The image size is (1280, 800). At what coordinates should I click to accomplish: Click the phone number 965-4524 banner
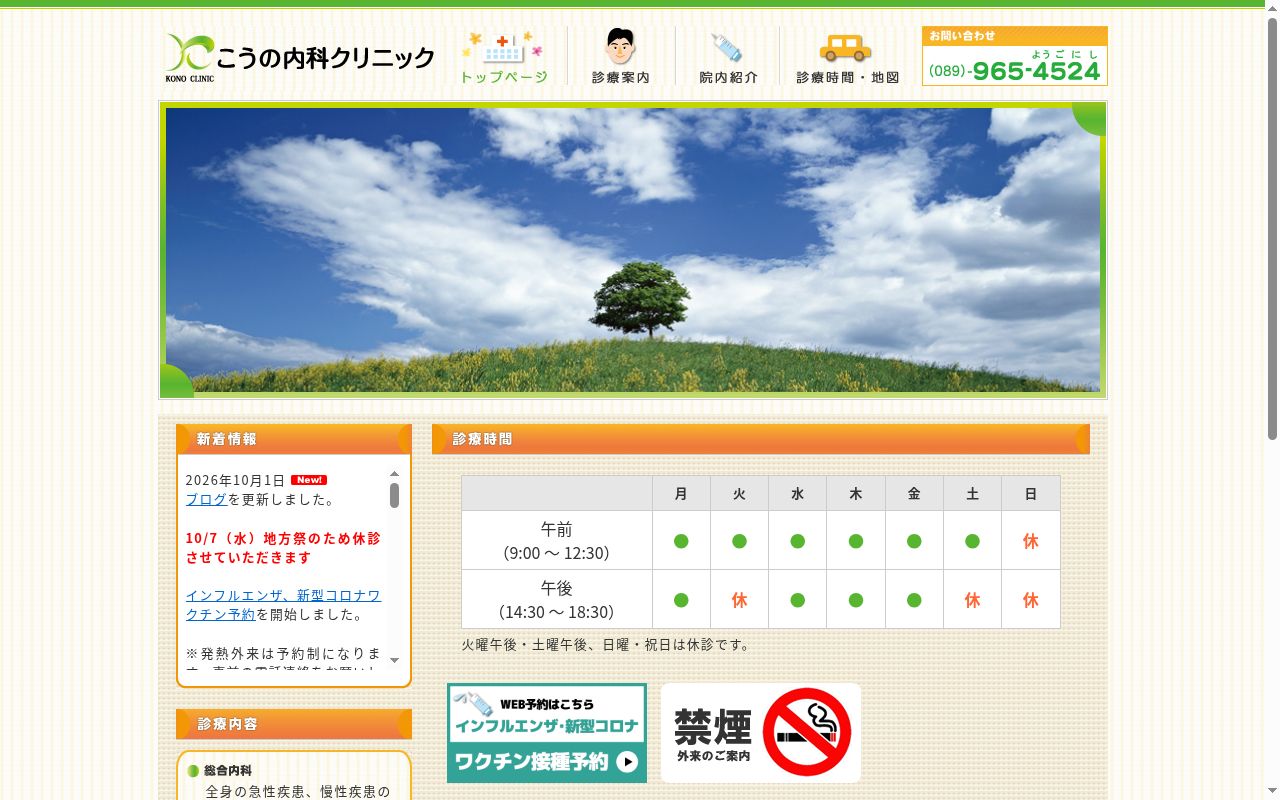[1015, 56]
